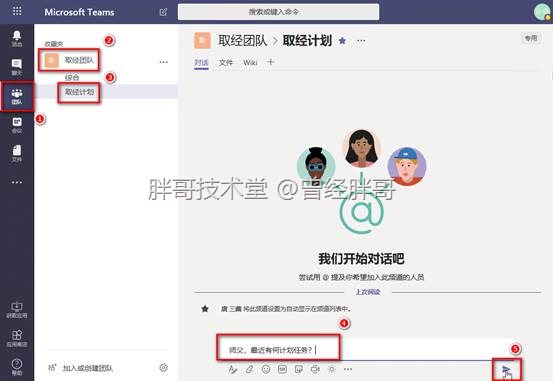Click the private channel badge
Viewport: 553px width, 381px height.
(531, 38)
